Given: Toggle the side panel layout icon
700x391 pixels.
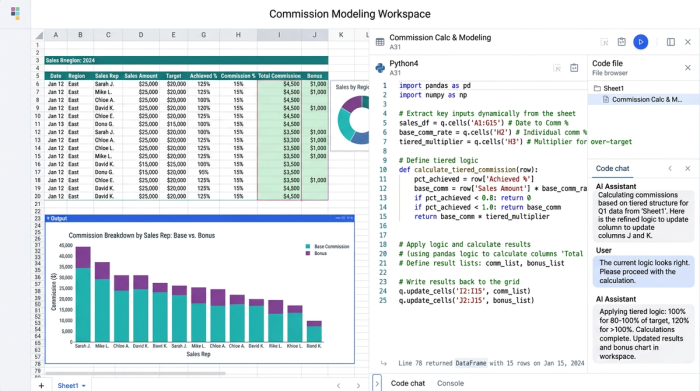Looking at the screenshot, I should 671,42.
